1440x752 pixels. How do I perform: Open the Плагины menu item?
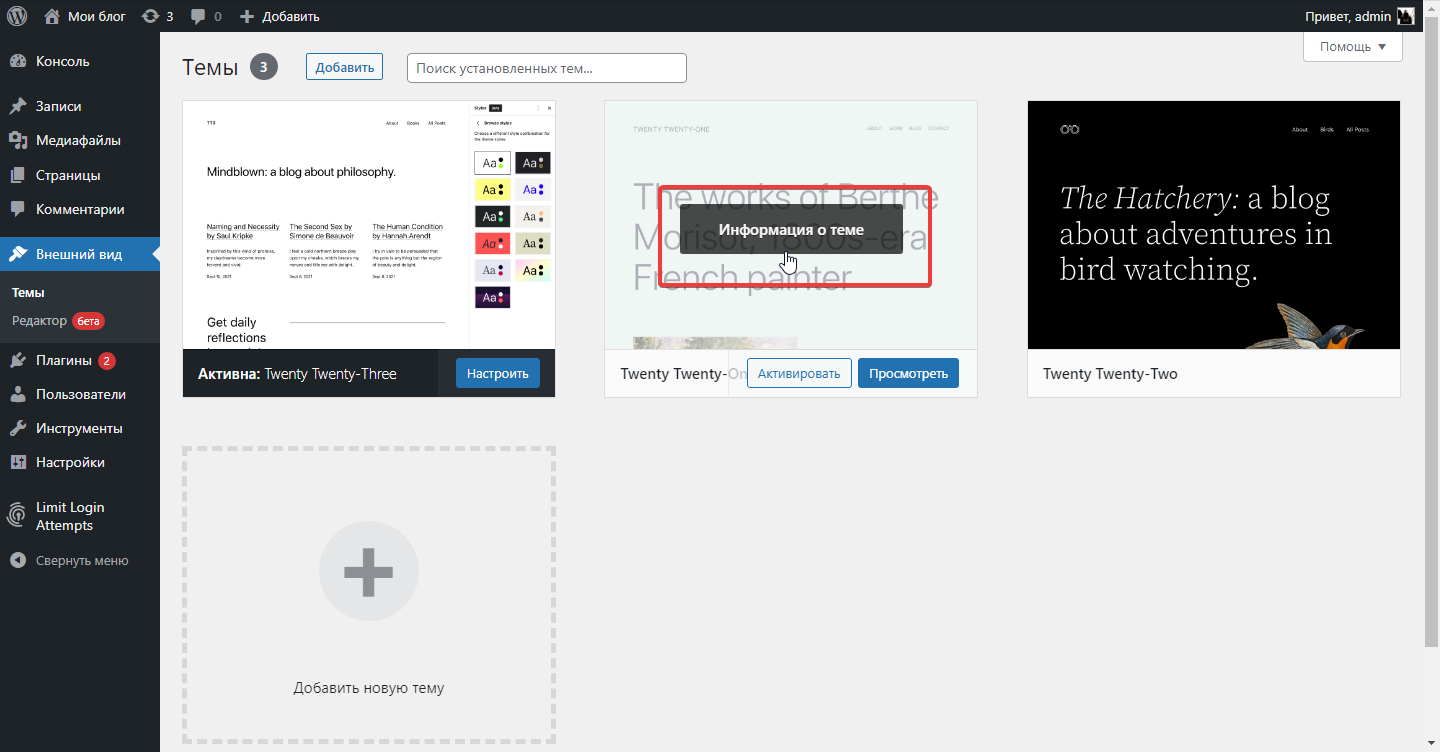(x=80, y=360)
